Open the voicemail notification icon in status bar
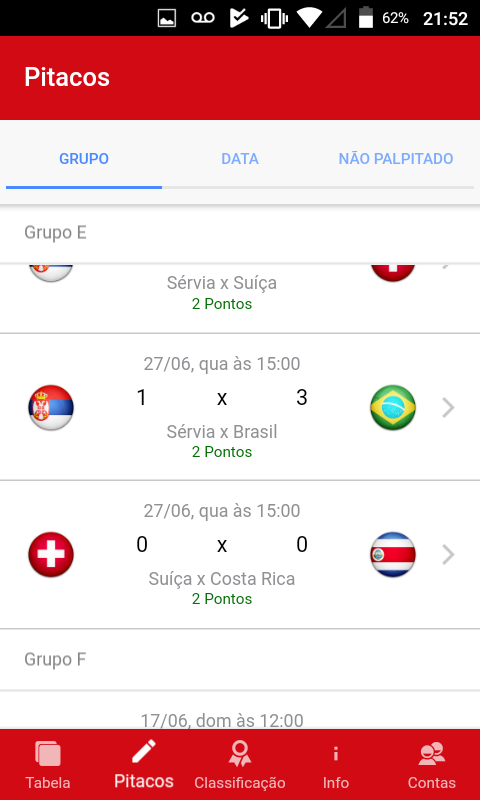The image size is (480, 800). [x=203, y=18]
